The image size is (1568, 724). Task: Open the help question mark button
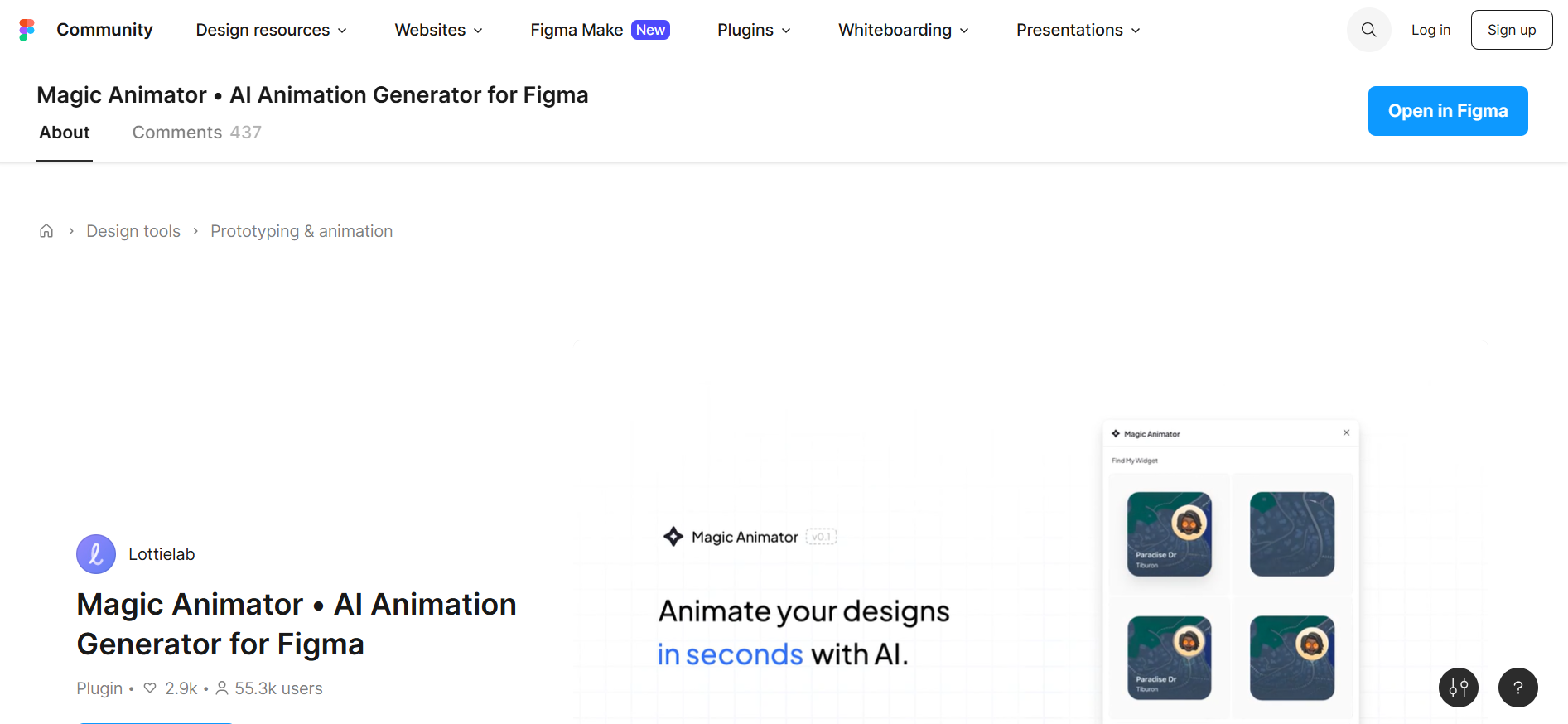pyautogui.click(x=1518, y=688)
